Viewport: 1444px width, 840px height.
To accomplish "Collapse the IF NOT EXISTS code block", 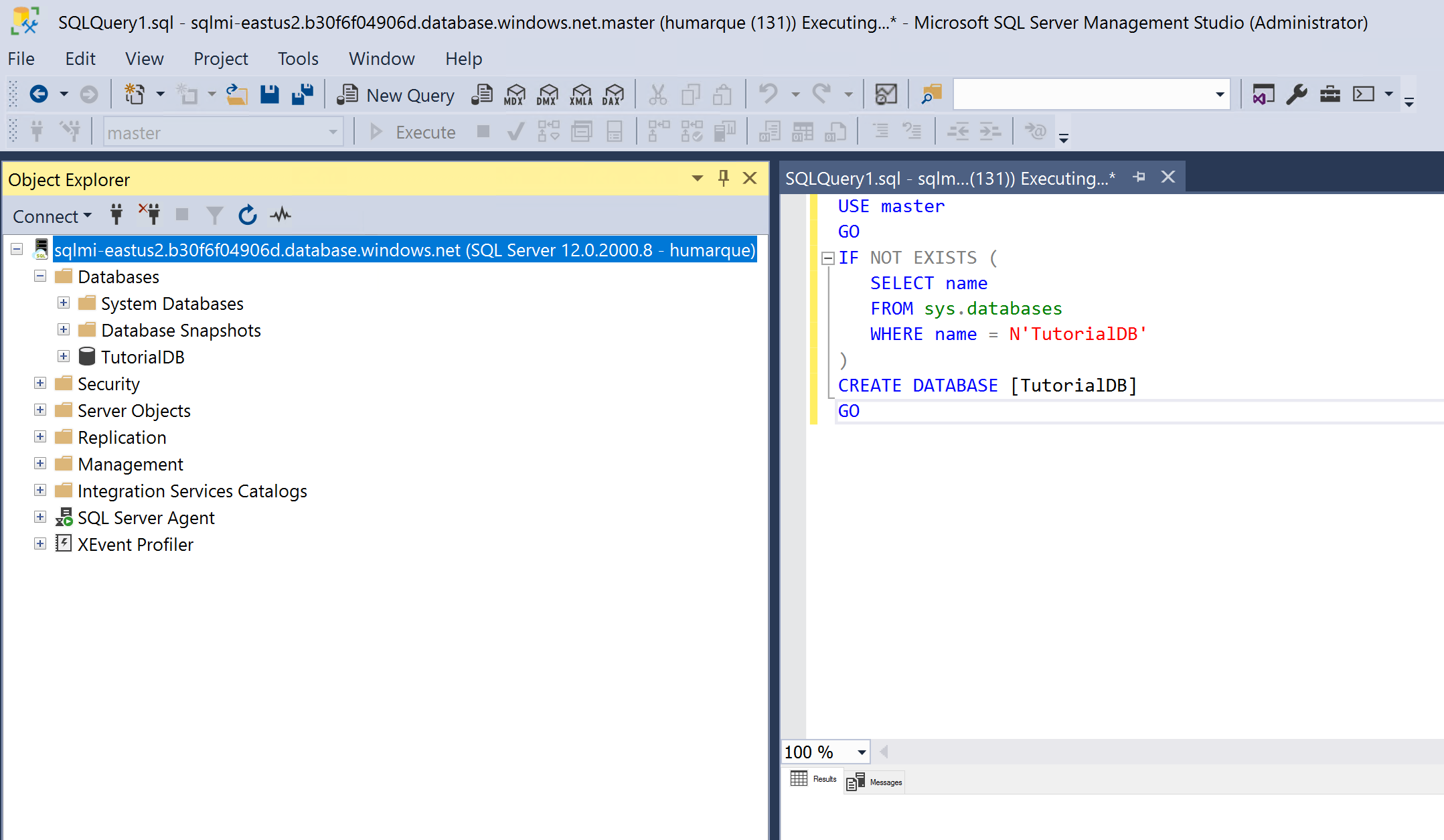I will (x=827, y=258).
